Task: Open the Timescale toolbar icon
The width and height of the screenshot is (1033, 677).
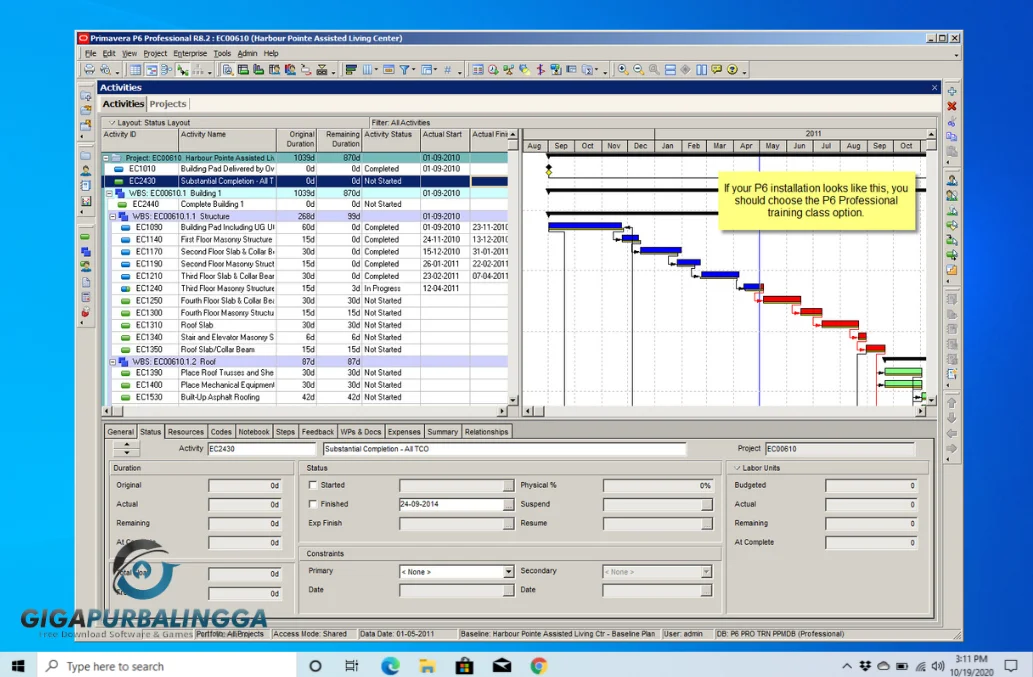Action: pyautogui.click(x=389, y=69)
